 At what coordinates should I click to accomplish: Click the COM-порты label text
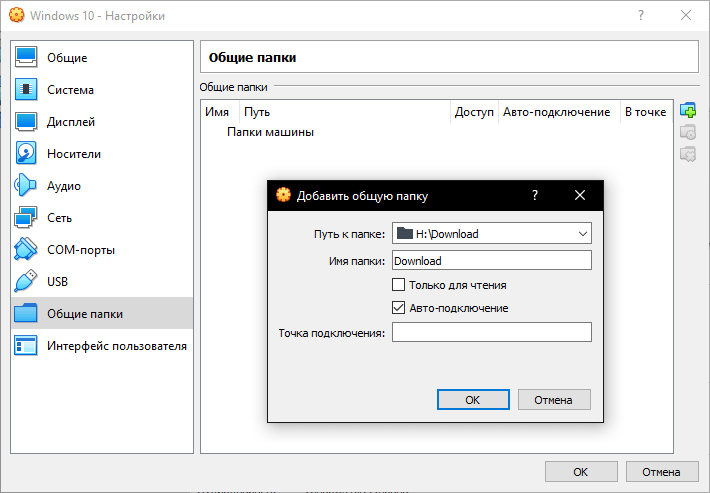pos(81,250)
